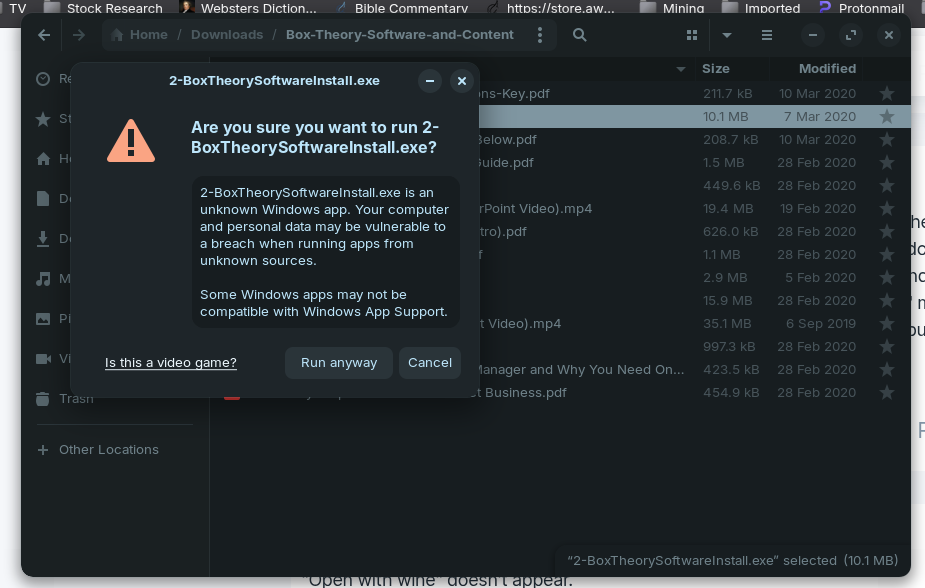Image resolution: width=925 pixels, height=588 pixels.
Task: Open Videos in the sidebar
Action: tap(53, 359)
